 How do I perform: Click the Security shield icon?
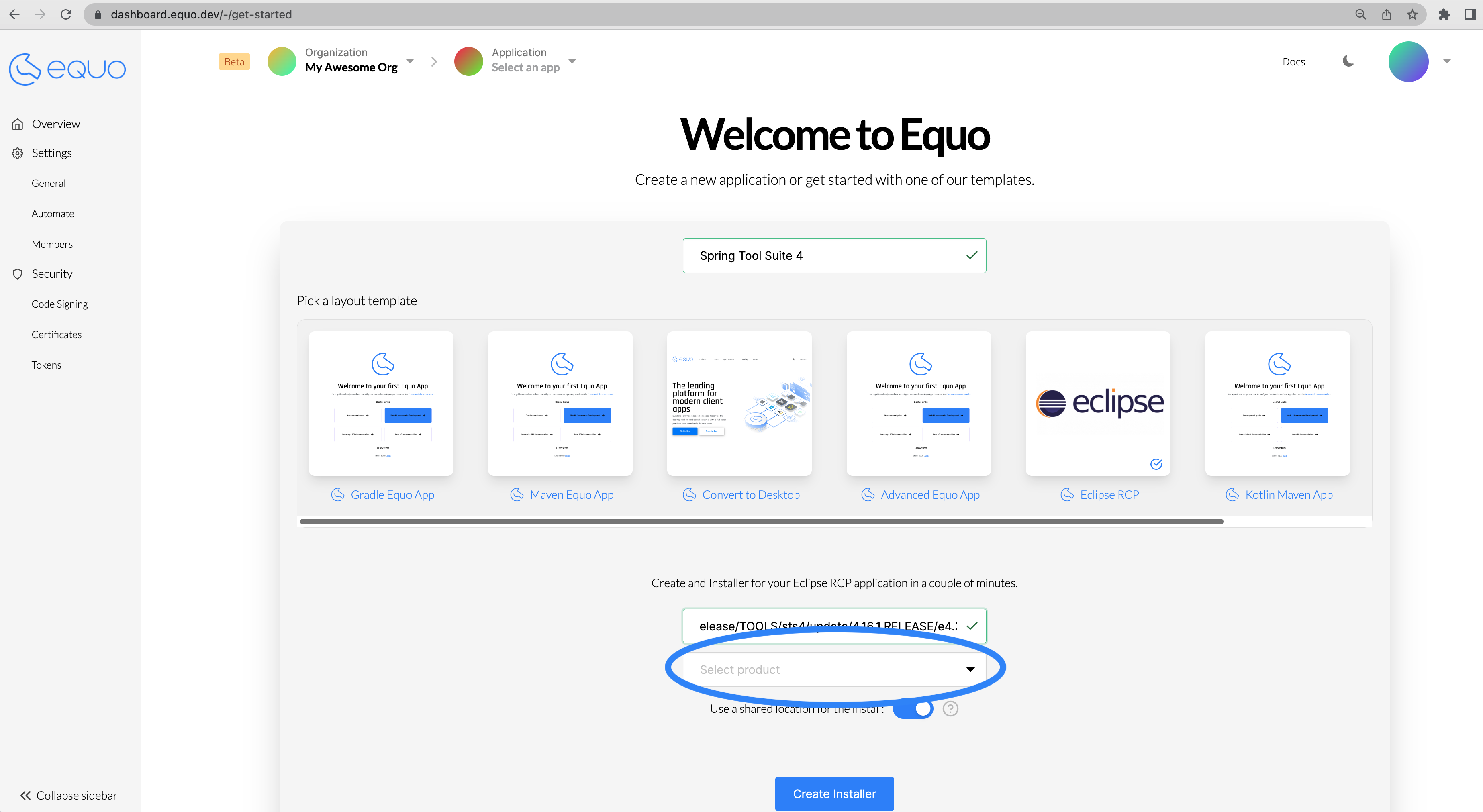pos(18,274)
